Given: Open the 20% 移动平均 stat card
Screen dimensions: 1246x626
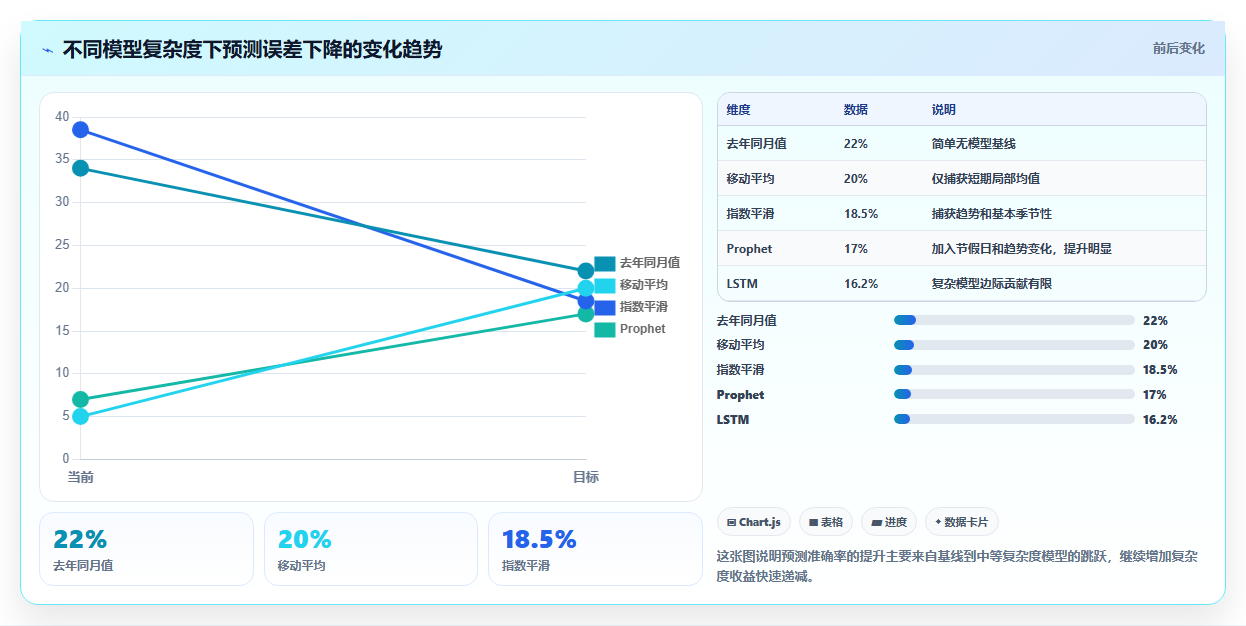Looking at the screenshot, I should click(x=371, y=549).
